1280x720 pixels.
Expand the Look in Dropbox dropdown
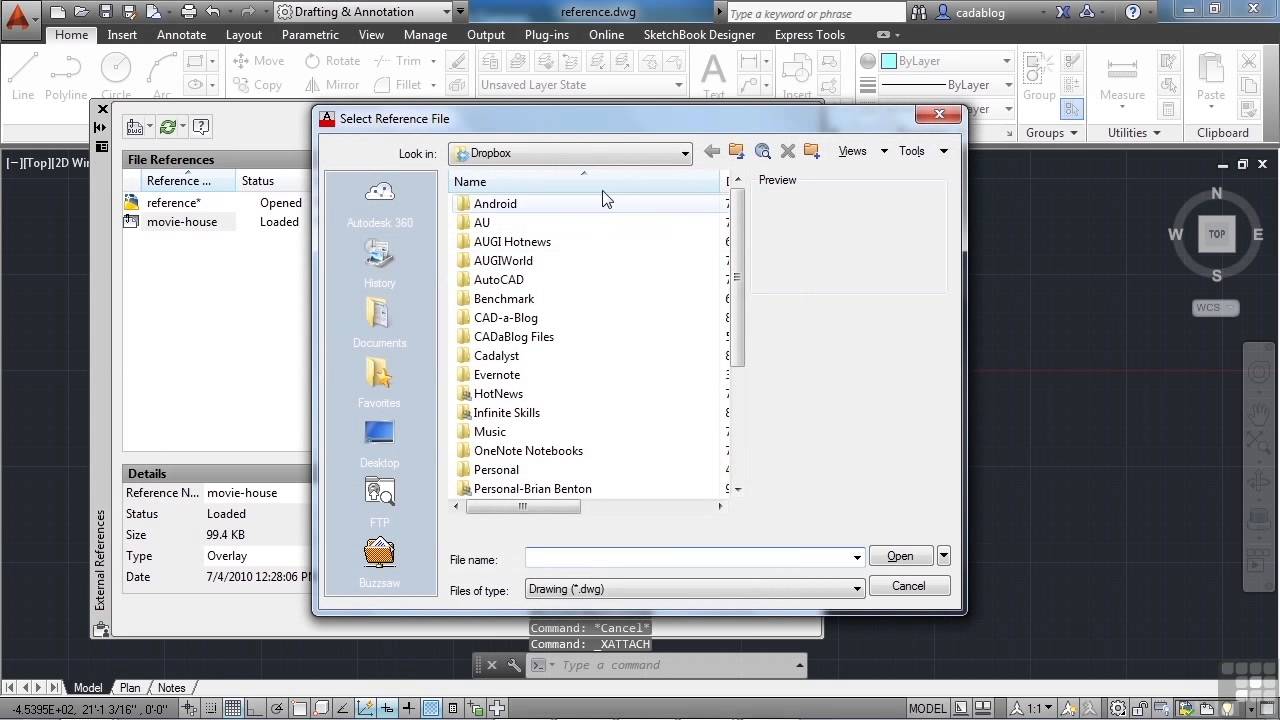(x=685, y=153)
